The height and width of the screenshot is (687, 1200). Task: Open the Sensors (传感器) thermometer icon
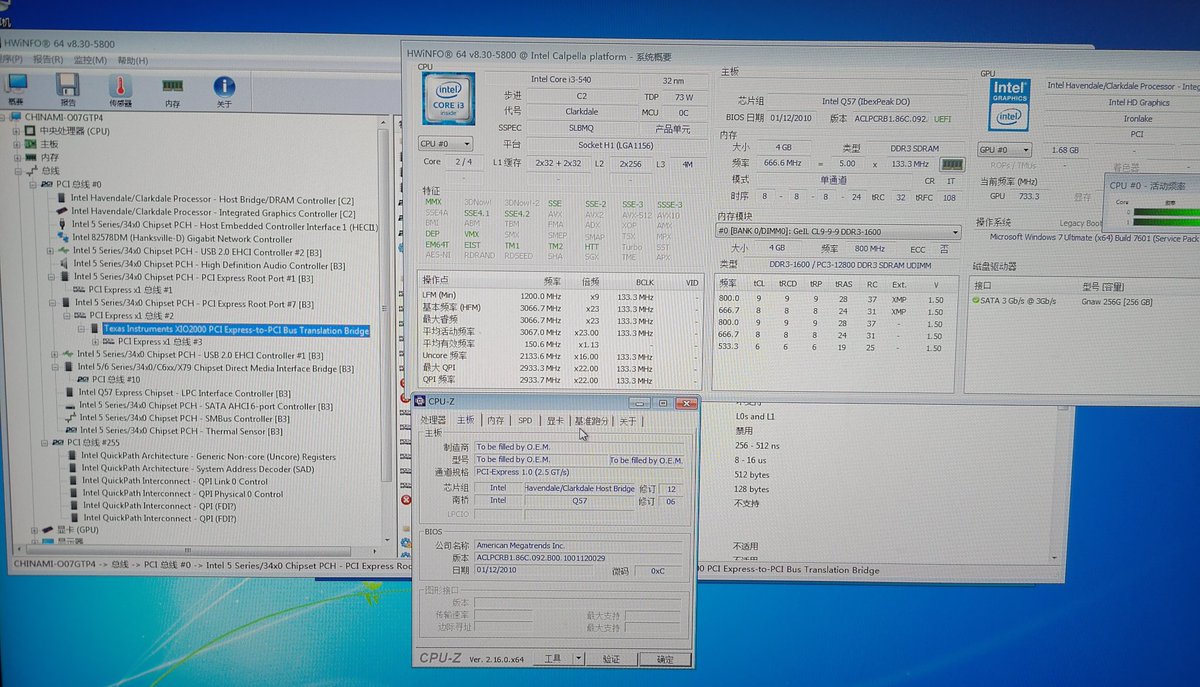120,88
